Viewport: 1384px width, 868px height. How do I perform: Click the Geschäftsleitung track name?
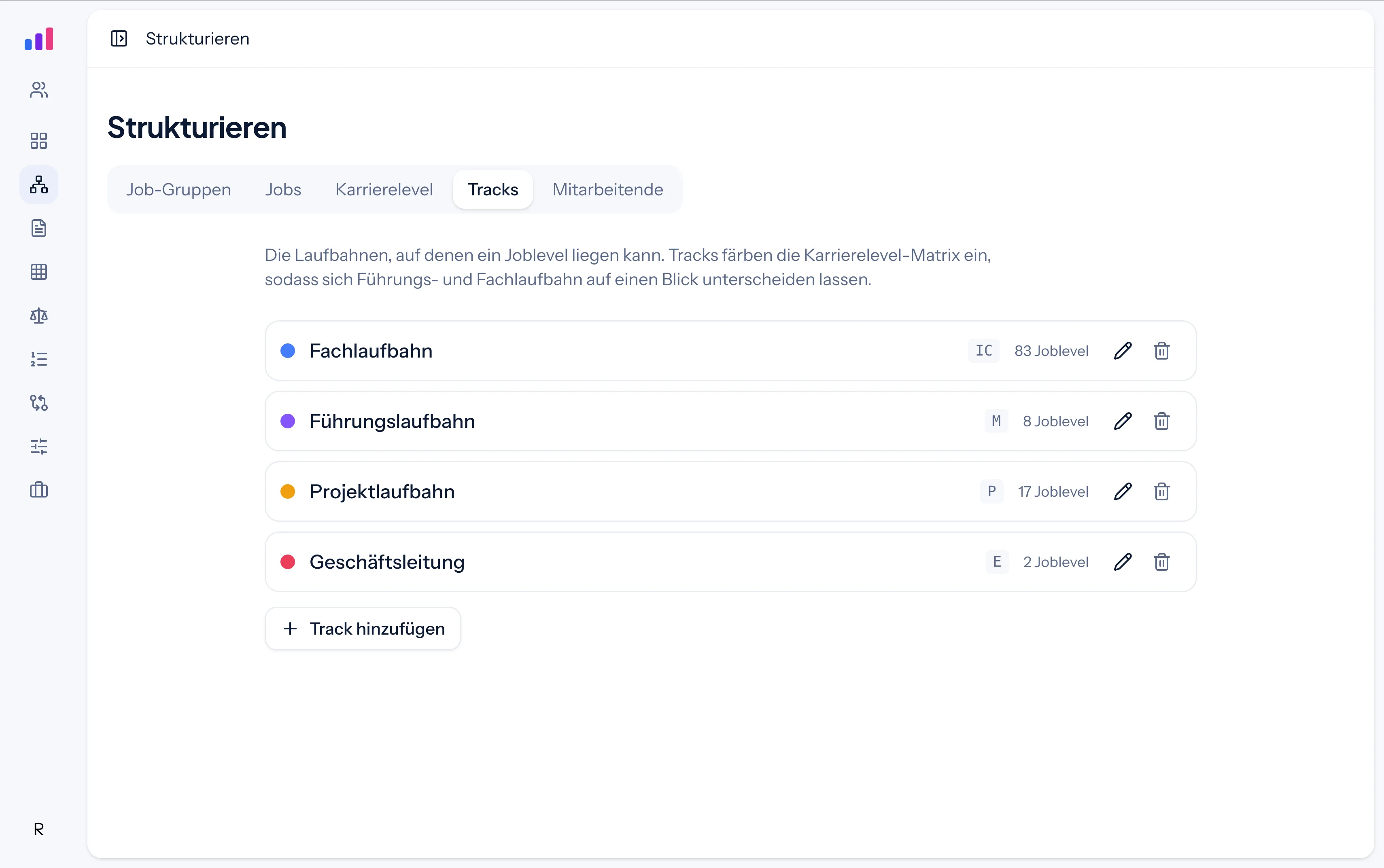click(x=387, y=562)
